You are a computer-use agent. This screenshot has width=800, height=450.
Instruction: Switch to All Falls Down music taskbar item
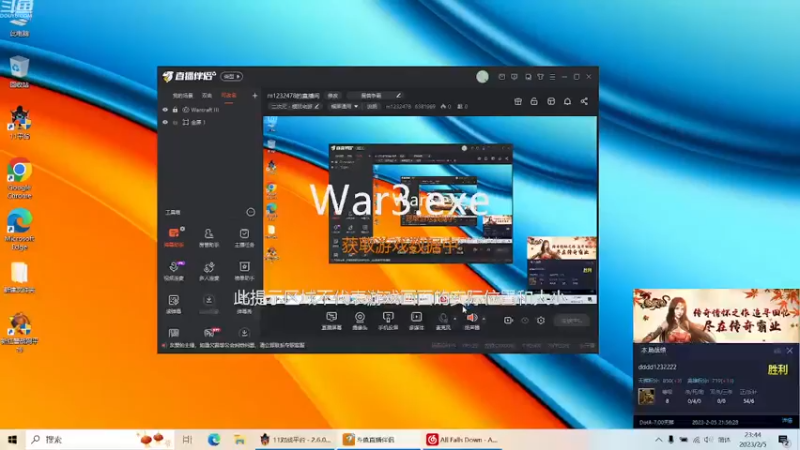coord(464,439)
